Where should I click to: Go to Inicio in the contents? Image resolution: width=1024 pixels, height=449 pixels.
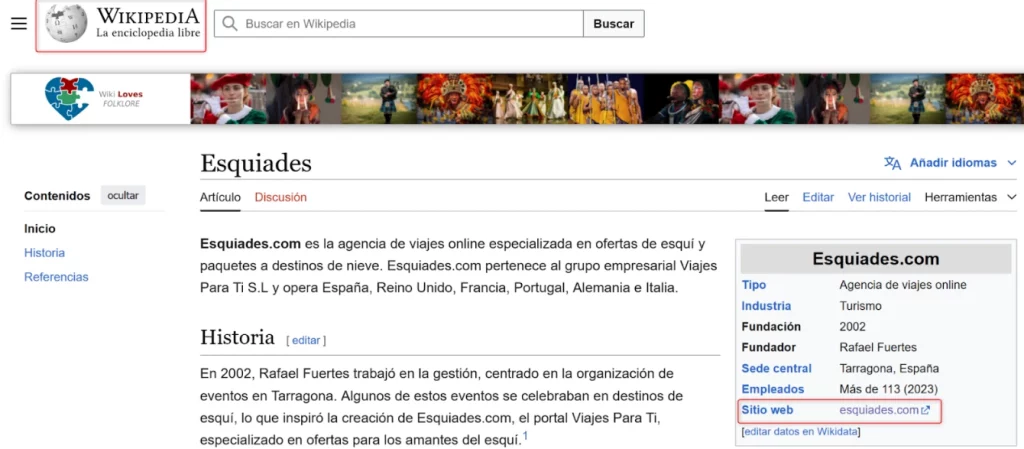(40, 229)
